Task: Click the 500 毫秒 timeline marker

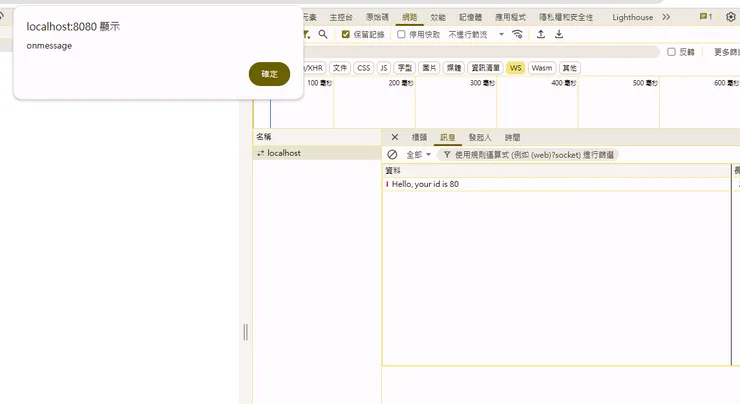Action: [x=645, y=83]
